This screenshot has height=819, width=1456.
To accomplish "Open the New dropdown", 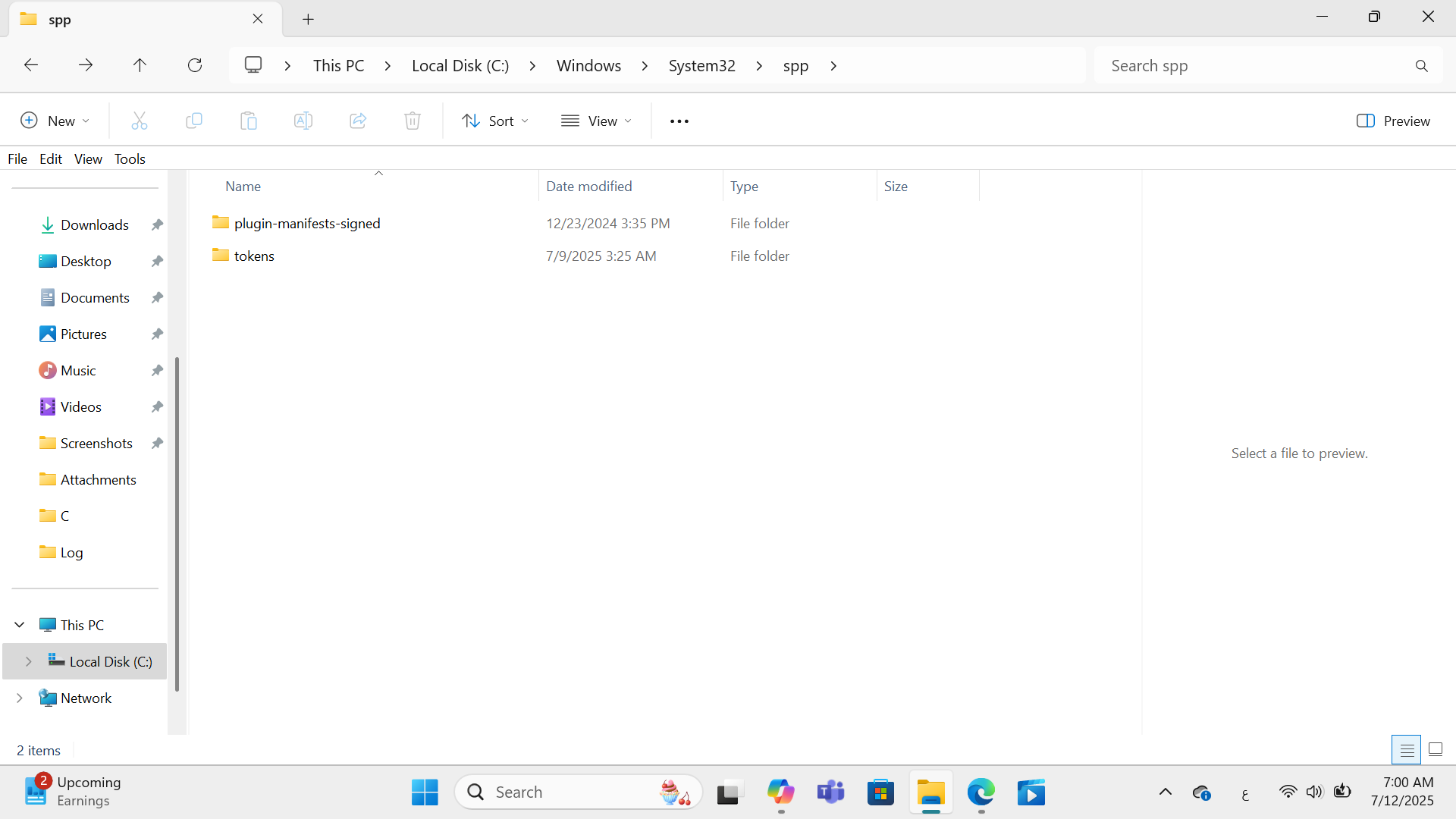I will click(55, 121).
